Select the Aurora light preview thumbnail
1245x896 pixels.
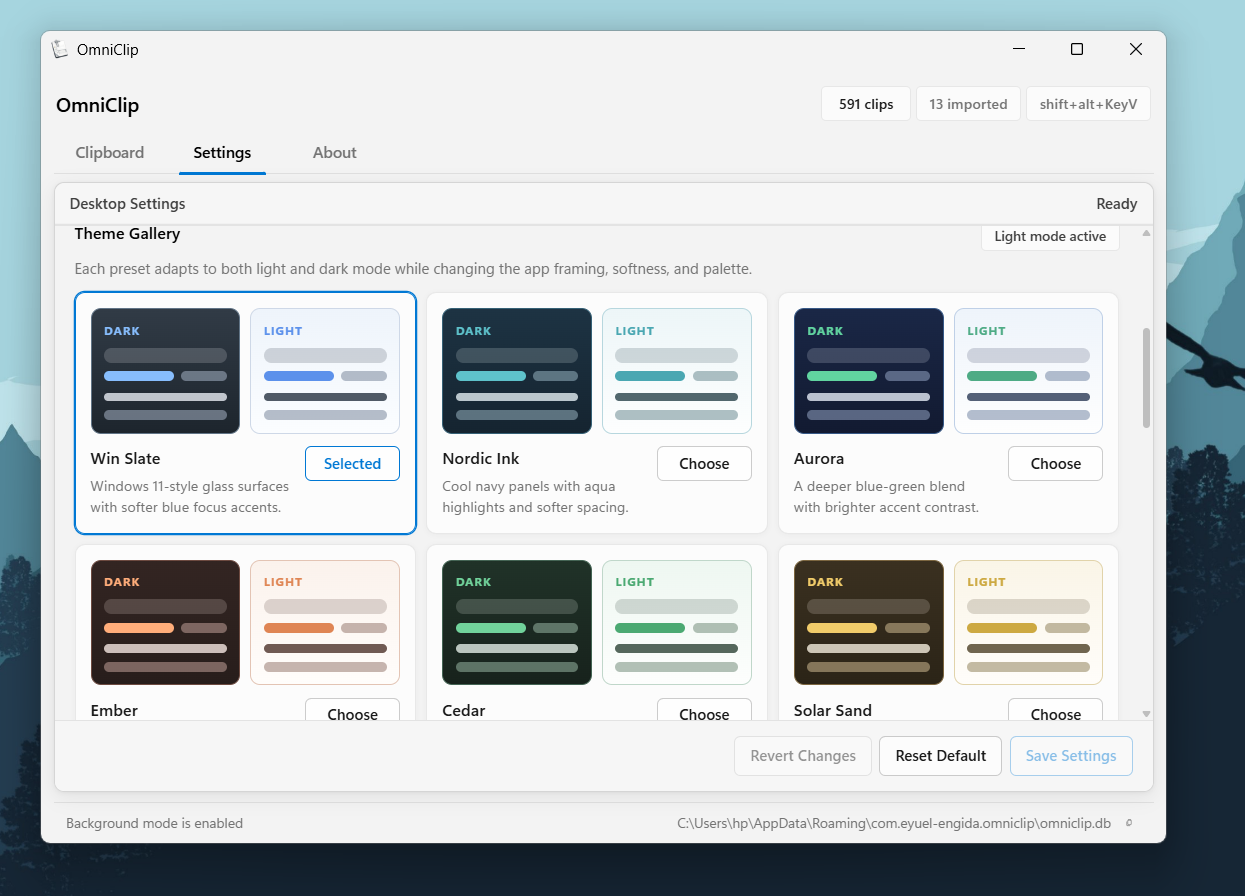[x=1028, y=371]
